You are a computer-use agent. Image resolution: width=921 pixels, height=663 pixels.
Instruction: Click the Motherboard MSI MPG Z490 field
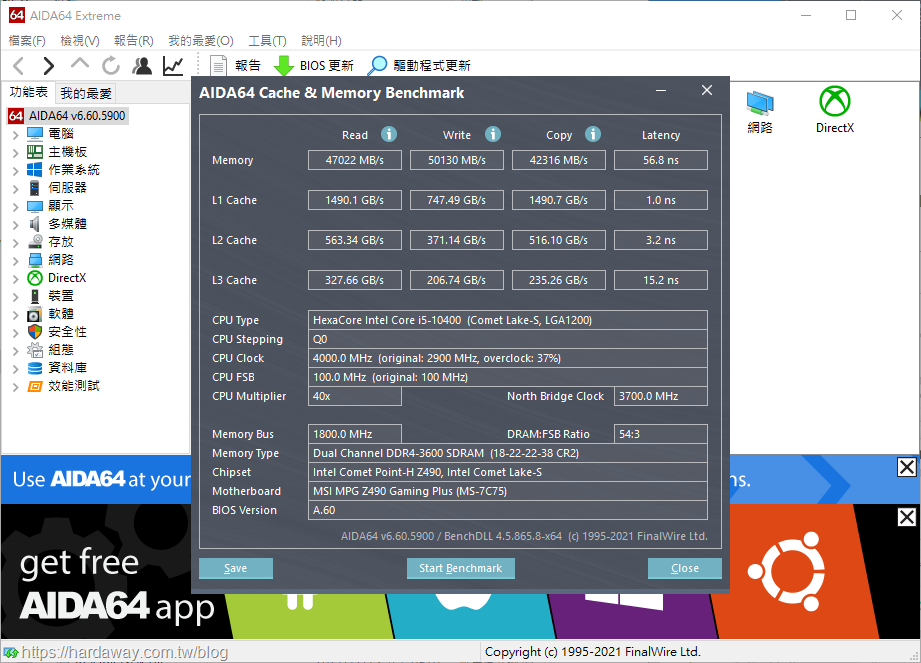click(507, 491)
